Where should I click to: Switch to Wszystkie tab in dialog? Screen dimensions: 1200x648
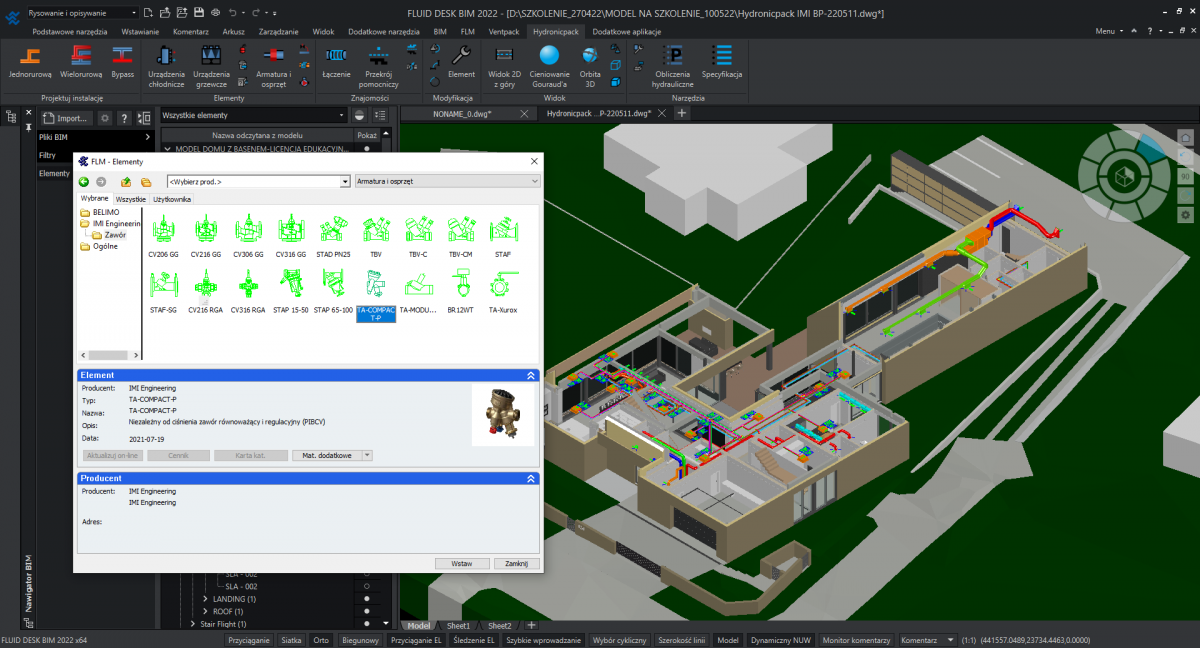tap(130, 200)
